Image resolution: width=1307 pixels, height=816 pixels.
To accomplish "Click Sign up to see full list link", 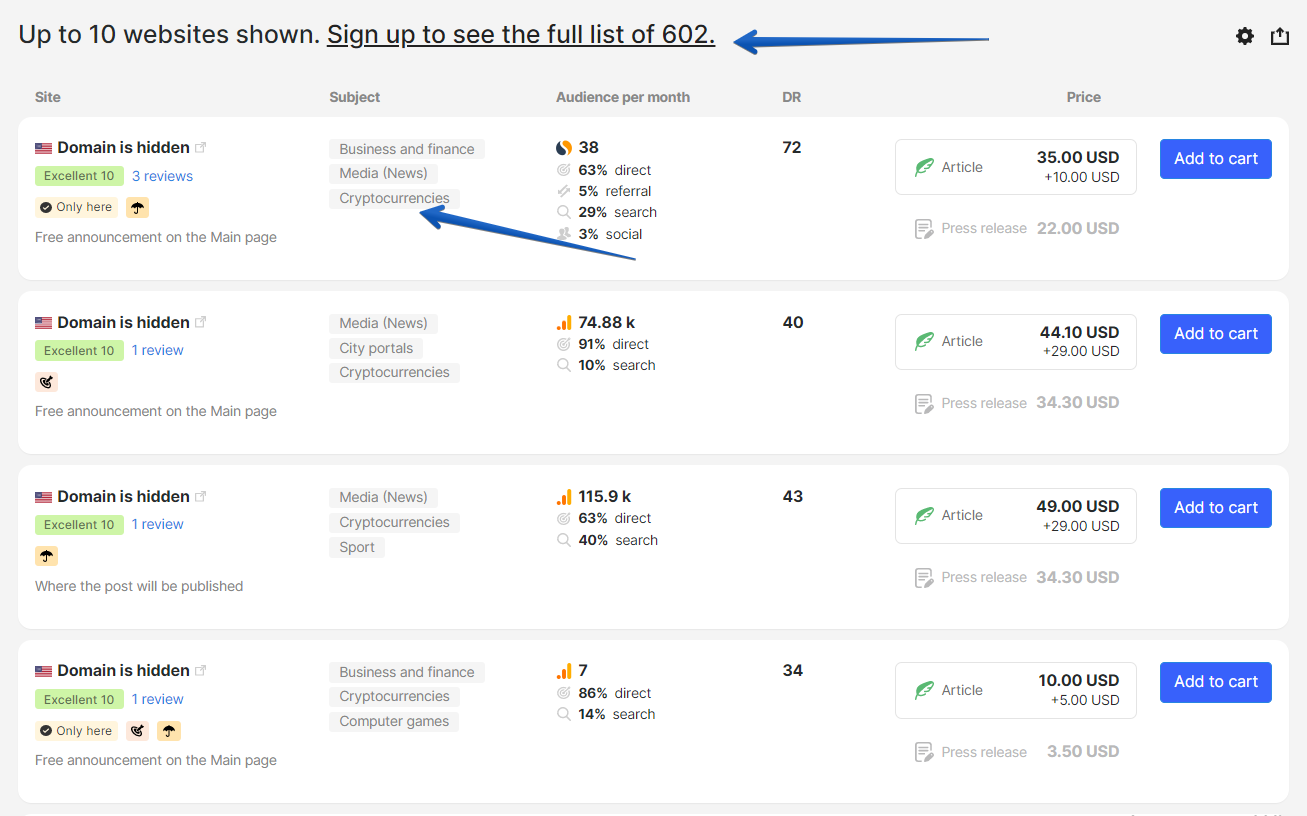I will [x=520, y=35].
